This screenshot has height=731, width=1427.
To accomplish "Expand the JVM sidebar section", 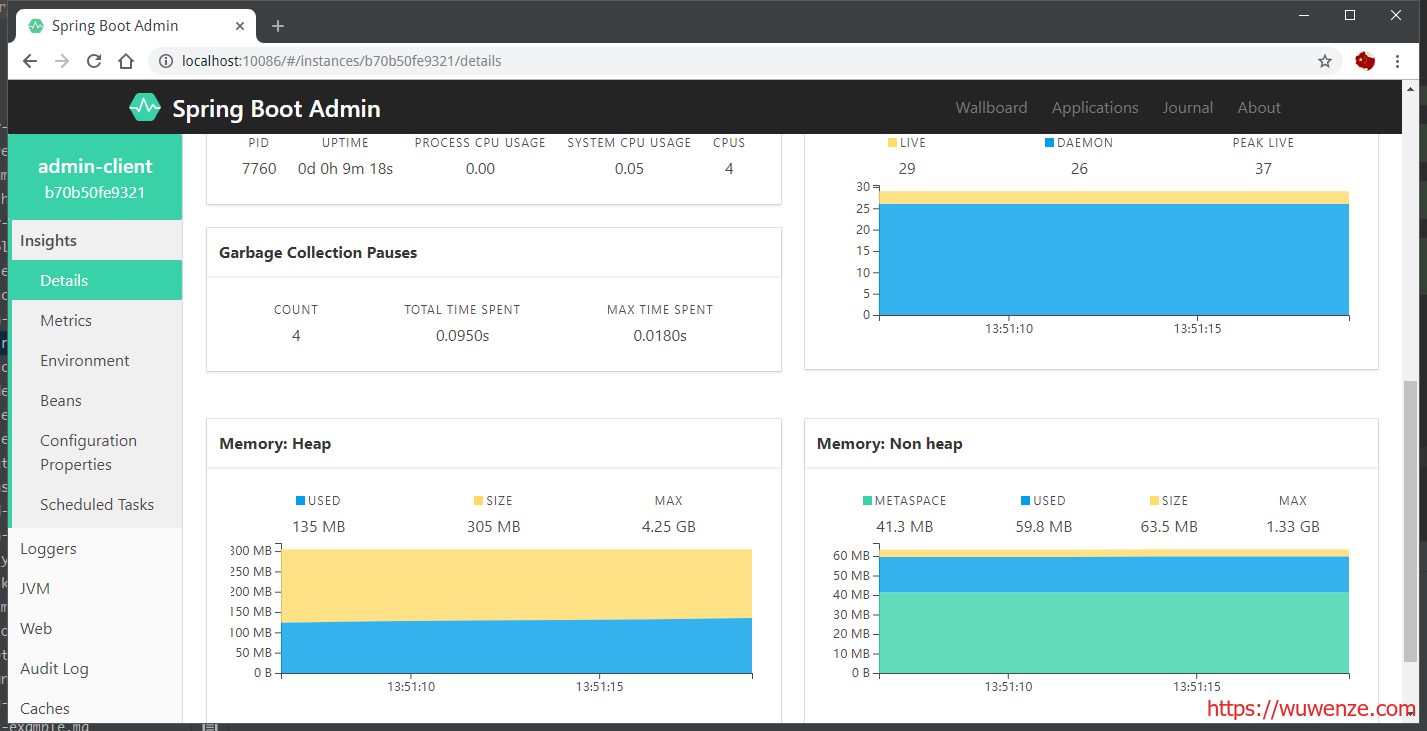I will [97, 588].
